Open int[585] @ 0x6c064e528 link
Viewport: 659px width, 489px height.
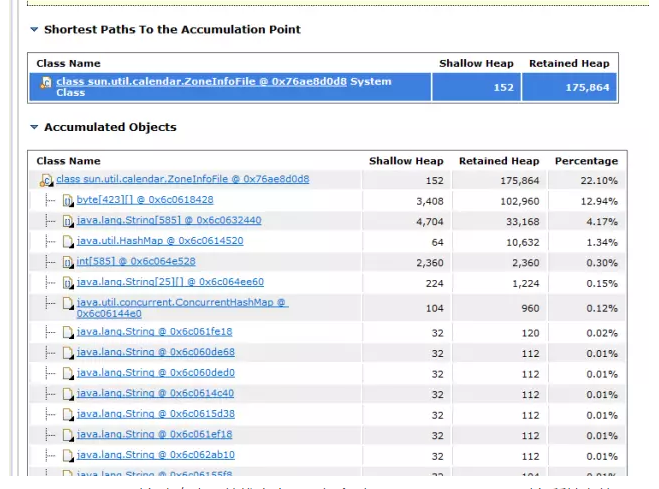[136, 261]
